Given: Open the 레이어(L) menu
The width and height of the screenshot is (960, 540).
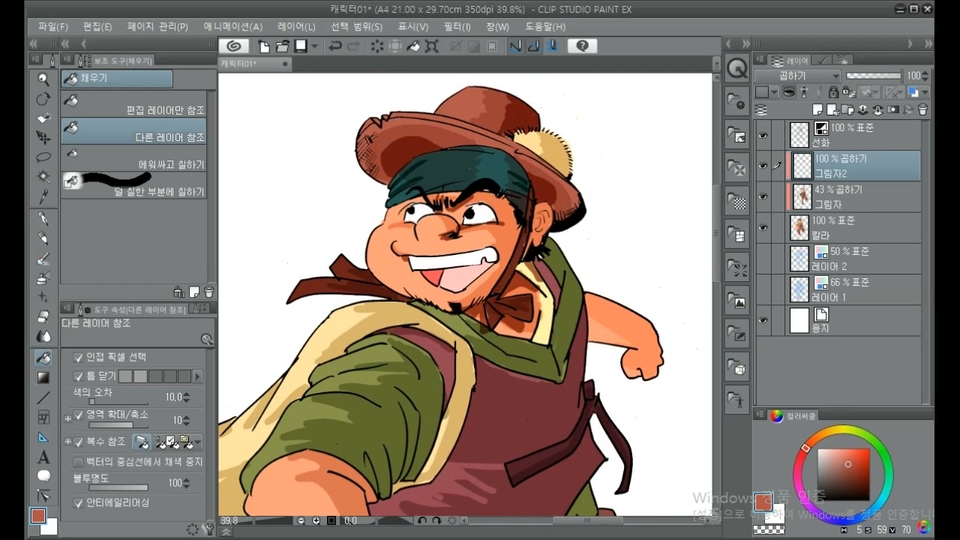Looking at the screenshot, I should point(296,27).
